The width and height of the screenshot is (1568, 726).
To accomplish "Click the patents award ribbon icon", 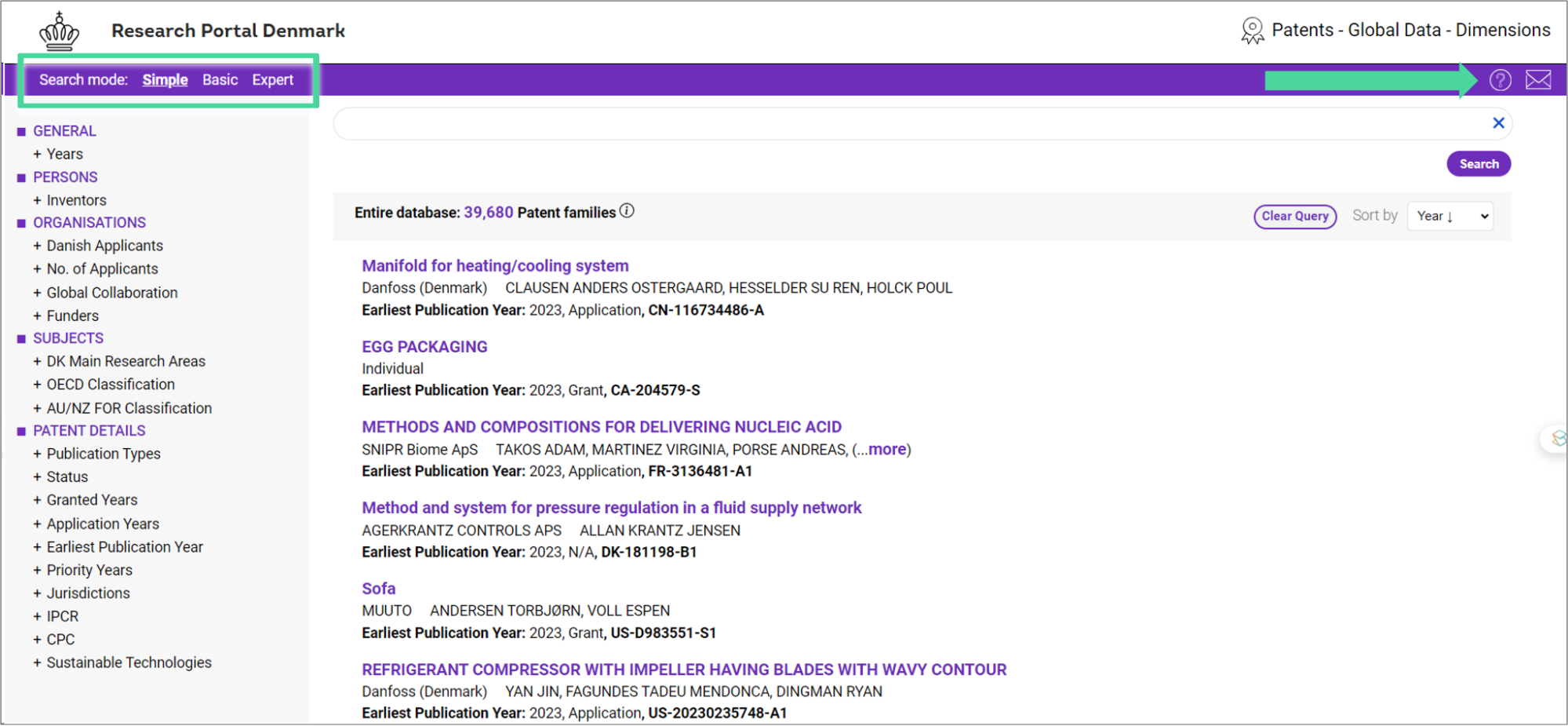I will tap(1252, 31).
